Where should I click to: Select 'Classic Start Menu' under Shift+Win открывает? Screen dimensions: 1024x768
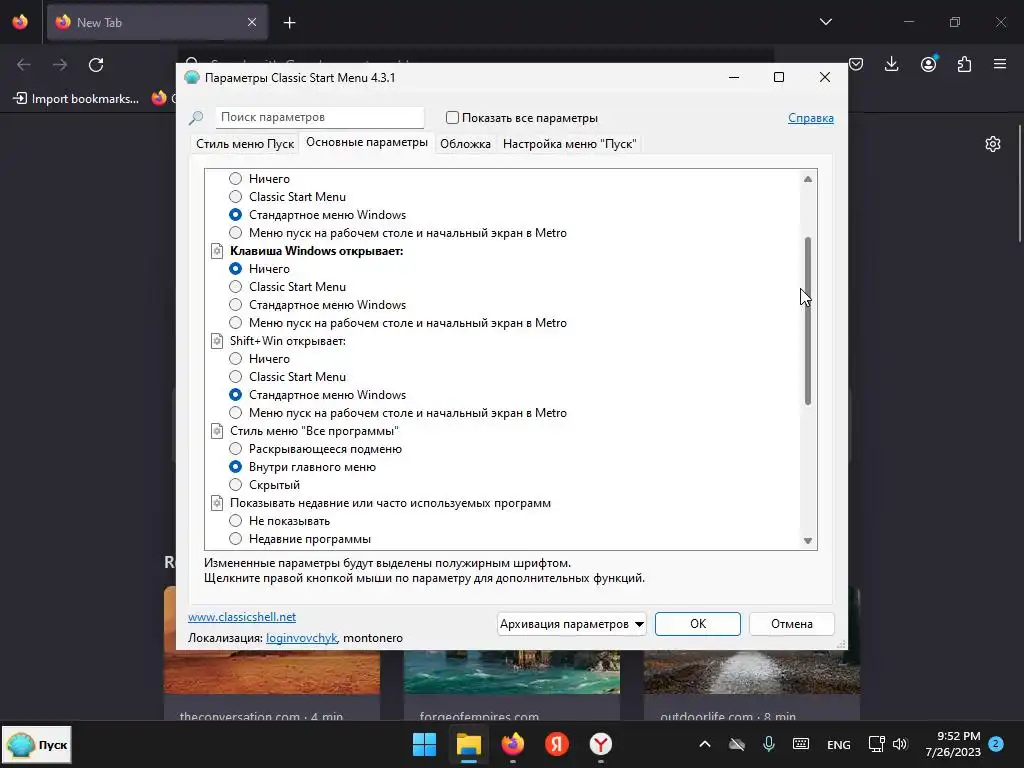tap(235, 377)
